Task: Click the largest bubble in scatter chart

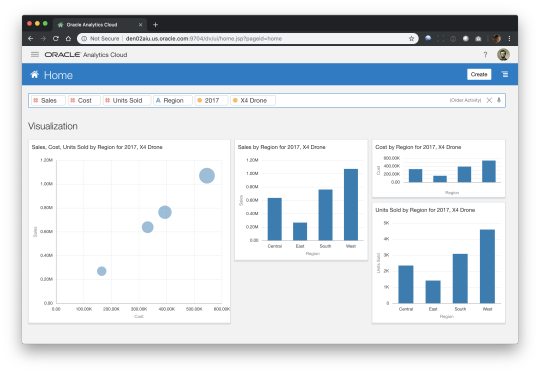Action: tap(207, 176)
